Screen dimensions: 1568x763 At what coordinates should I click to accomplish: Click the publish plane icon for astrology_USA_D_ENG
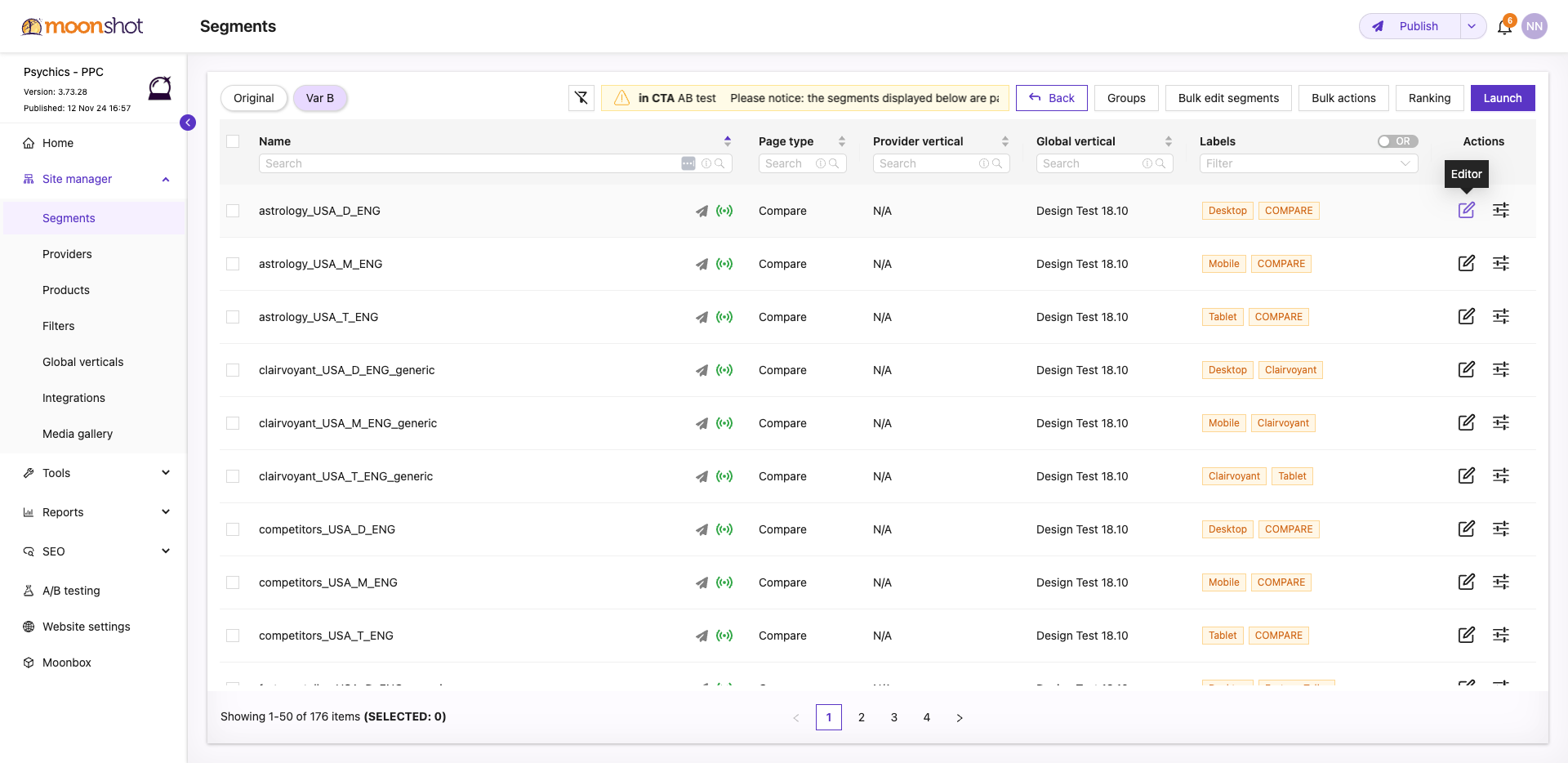pyautogui.click(x=702, y=211)
